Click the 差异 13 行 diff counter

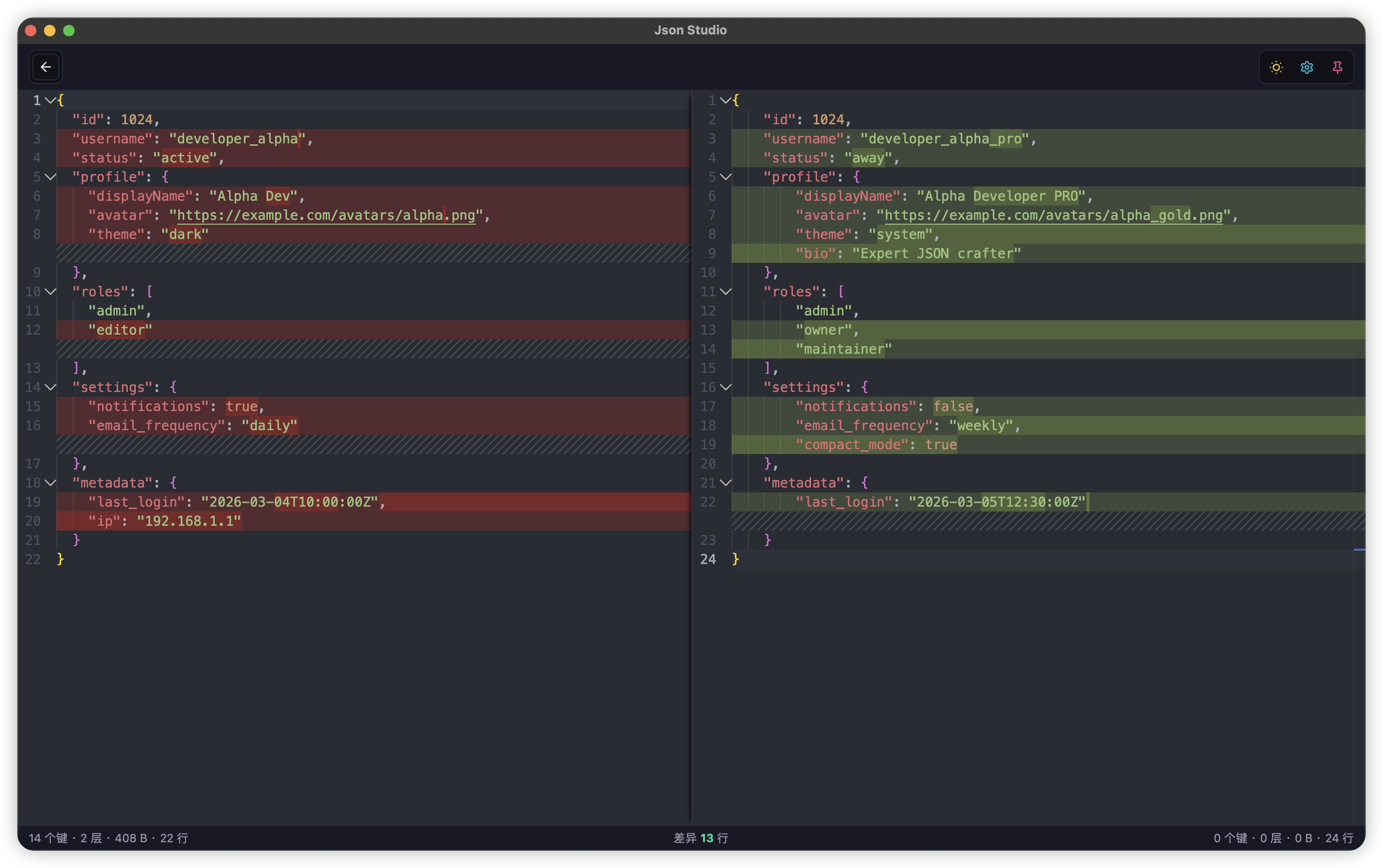[x=701, y=838]
